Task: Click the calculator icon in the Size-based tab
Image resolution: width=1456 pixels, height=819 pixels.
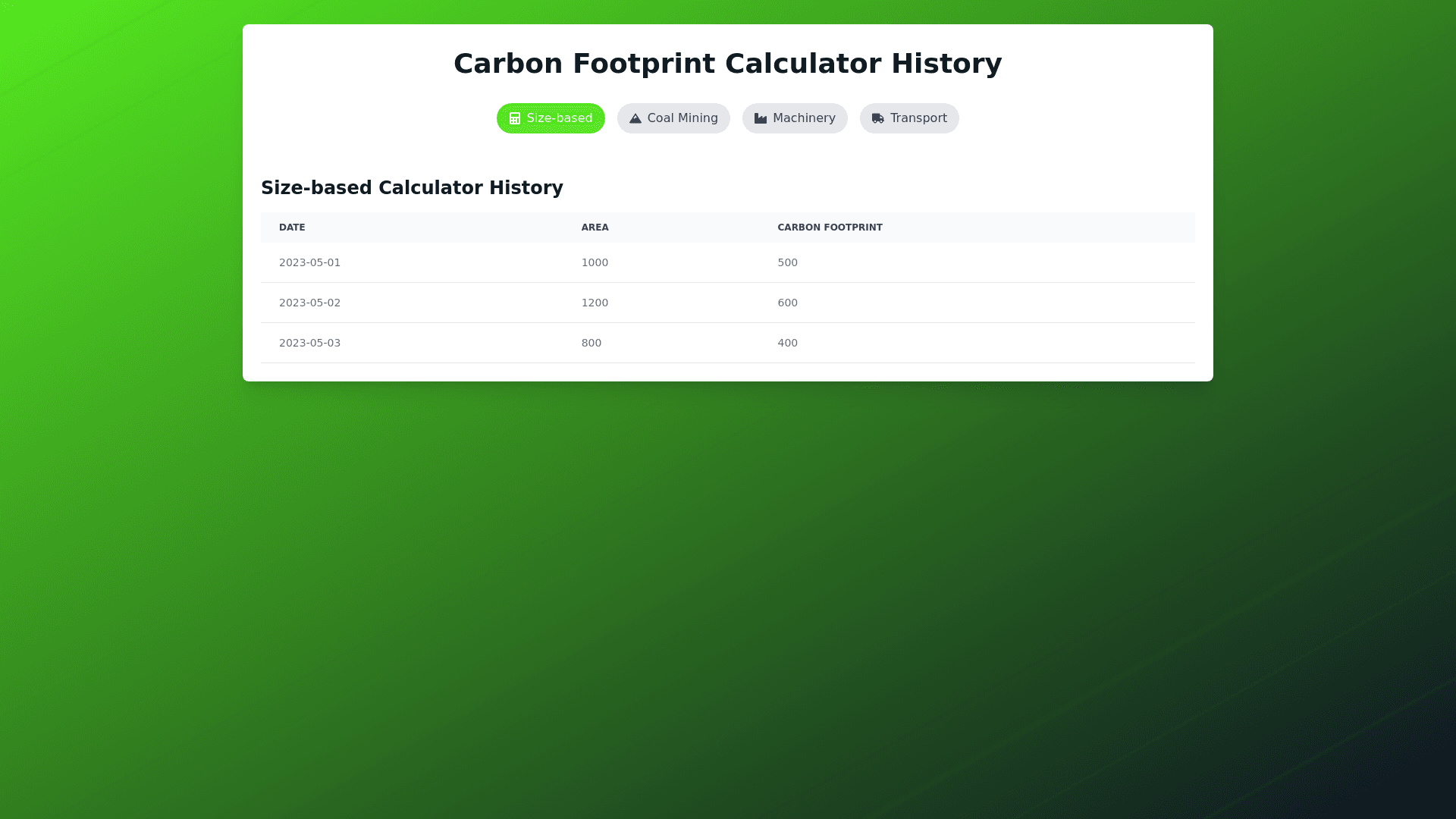Action: 515,118
